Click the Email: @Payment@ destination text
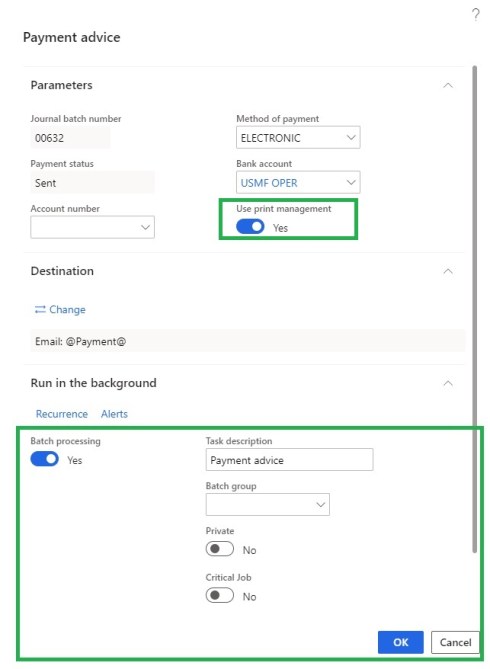The image size is (490, 669). [x=81, y=341]
